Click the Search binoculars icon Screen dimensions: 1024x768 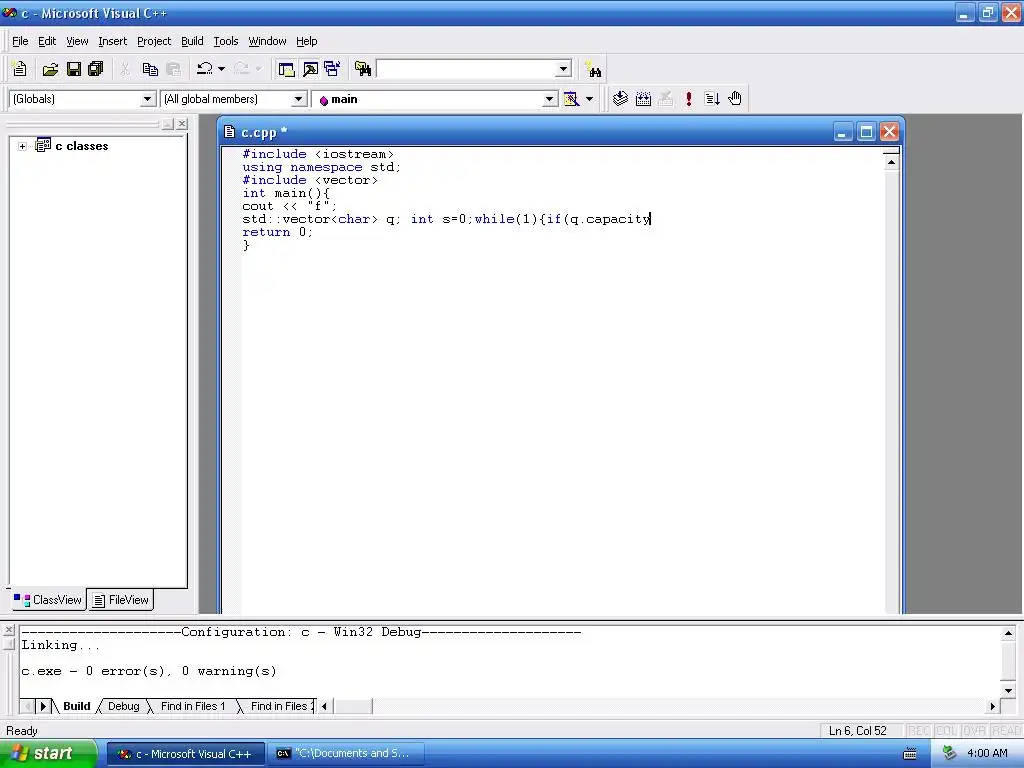[593, 69]
